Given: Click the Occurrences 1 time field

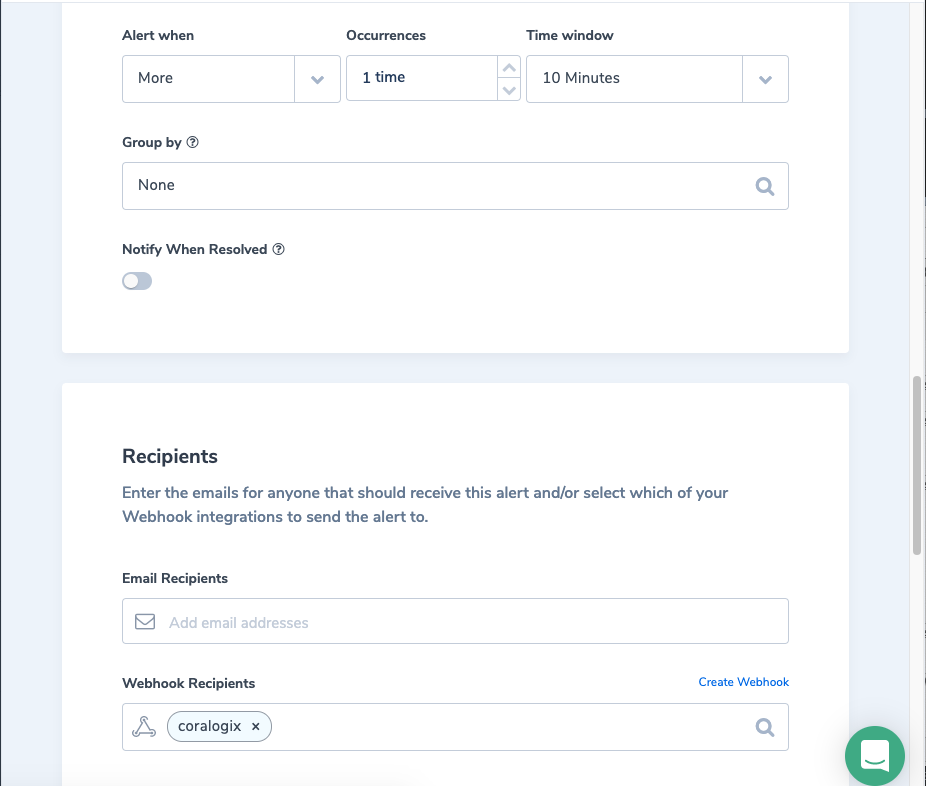Looking at the screenshot, I should [420, 78].
